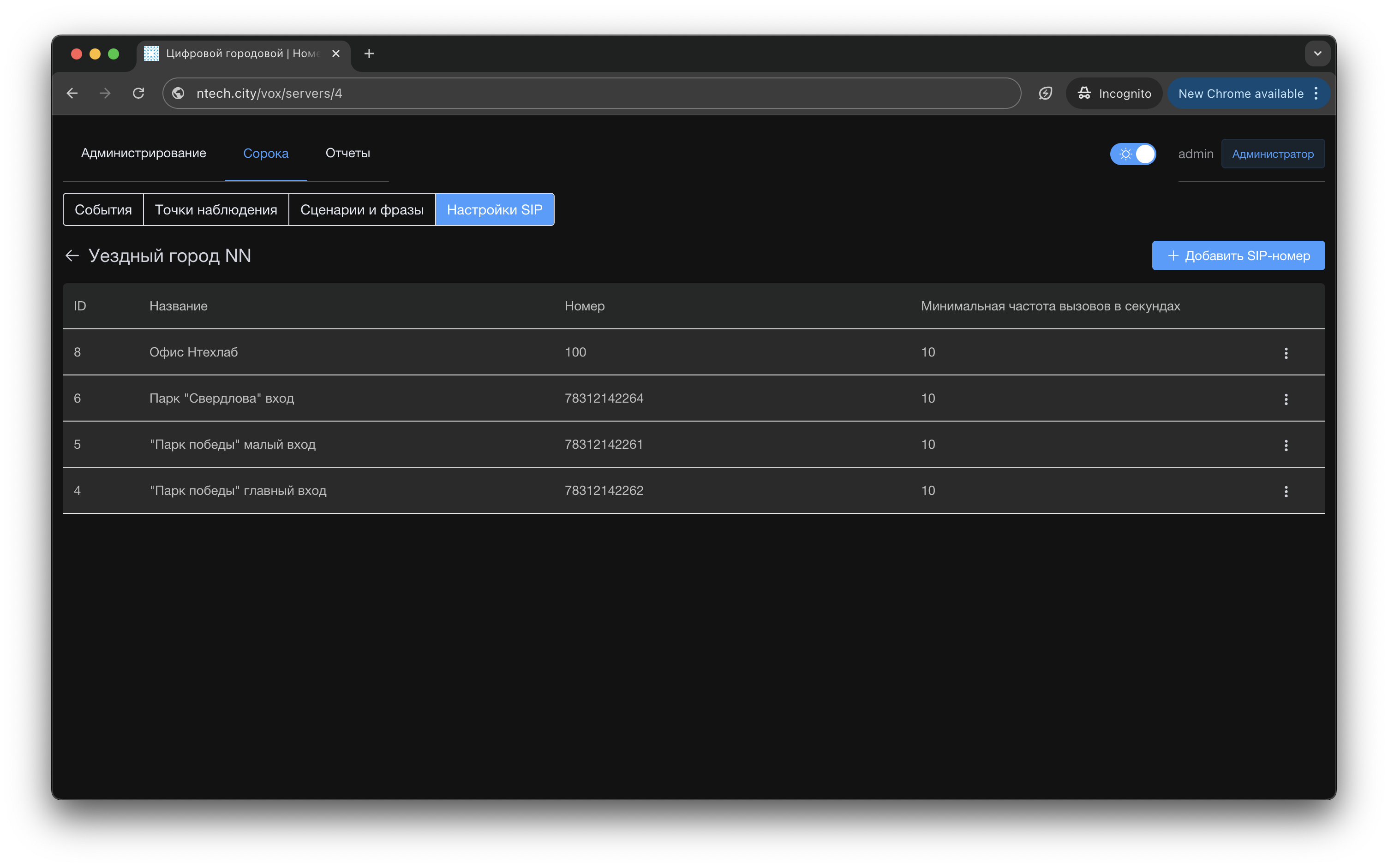The width and height of the screenshot is (1388, 868).
Task: Click the Incognito indicator button
Action: (1113, 94)
